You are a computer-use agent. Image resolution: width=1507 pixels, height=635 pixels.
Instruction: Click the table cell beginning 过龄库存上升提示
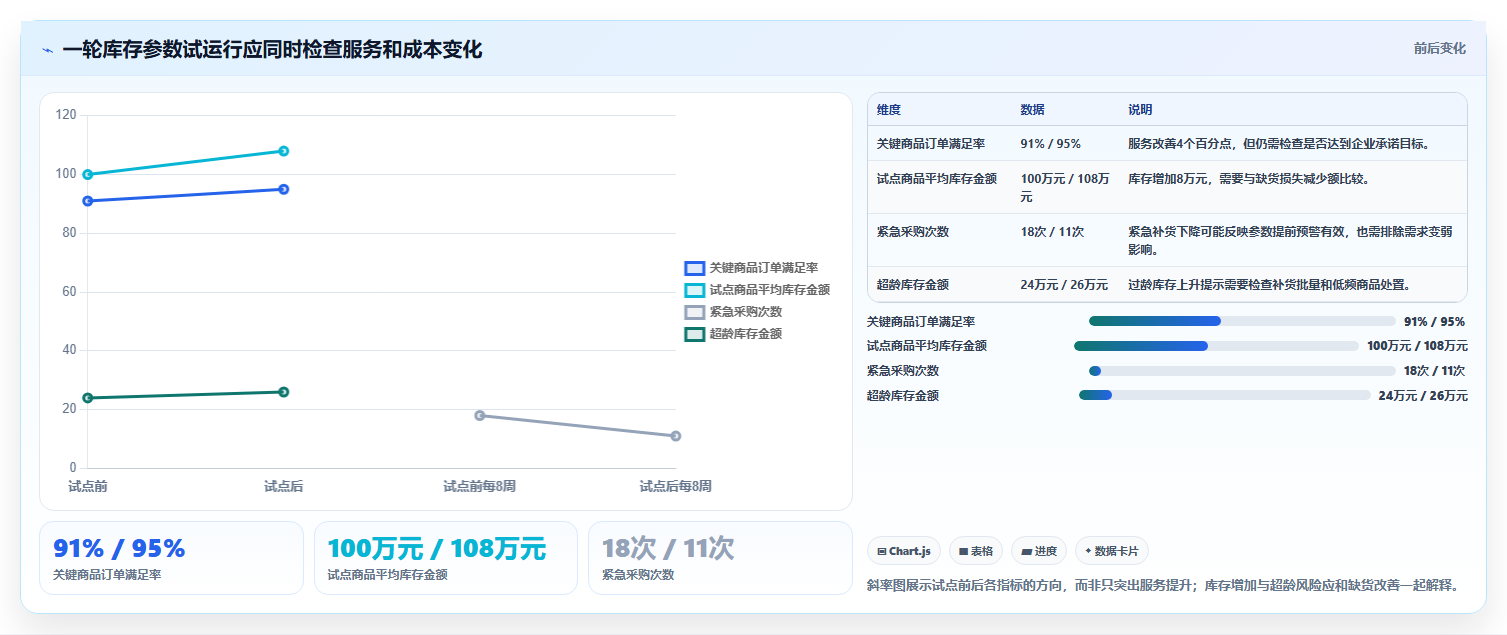(1292, 284)
